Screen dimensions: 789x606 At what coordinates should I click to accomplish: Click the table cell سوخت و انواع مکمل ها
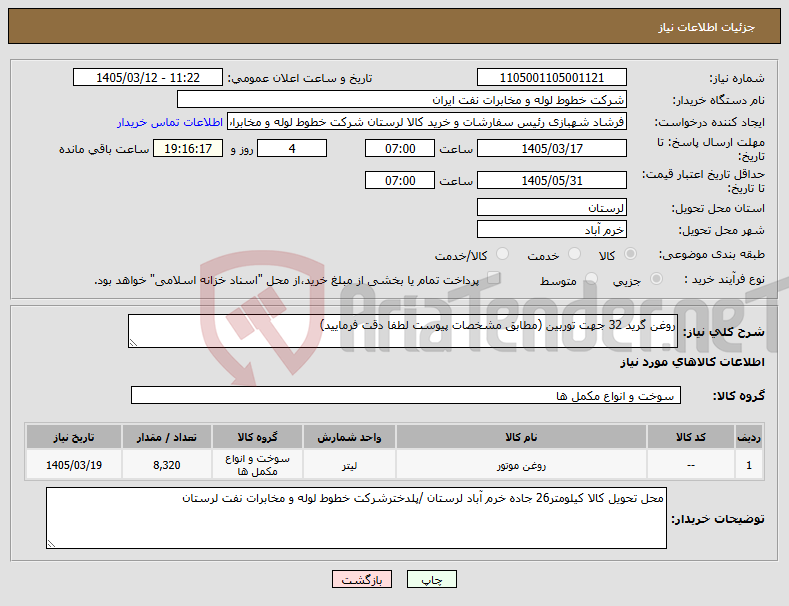click(257, 465)
